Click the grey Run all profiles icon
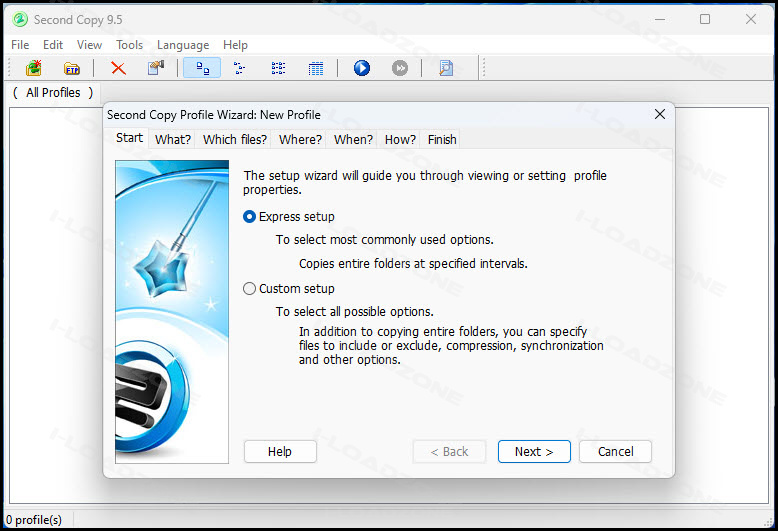Image resolution: width=778 pixels, height=531 pixels. [x=400, y=68]
